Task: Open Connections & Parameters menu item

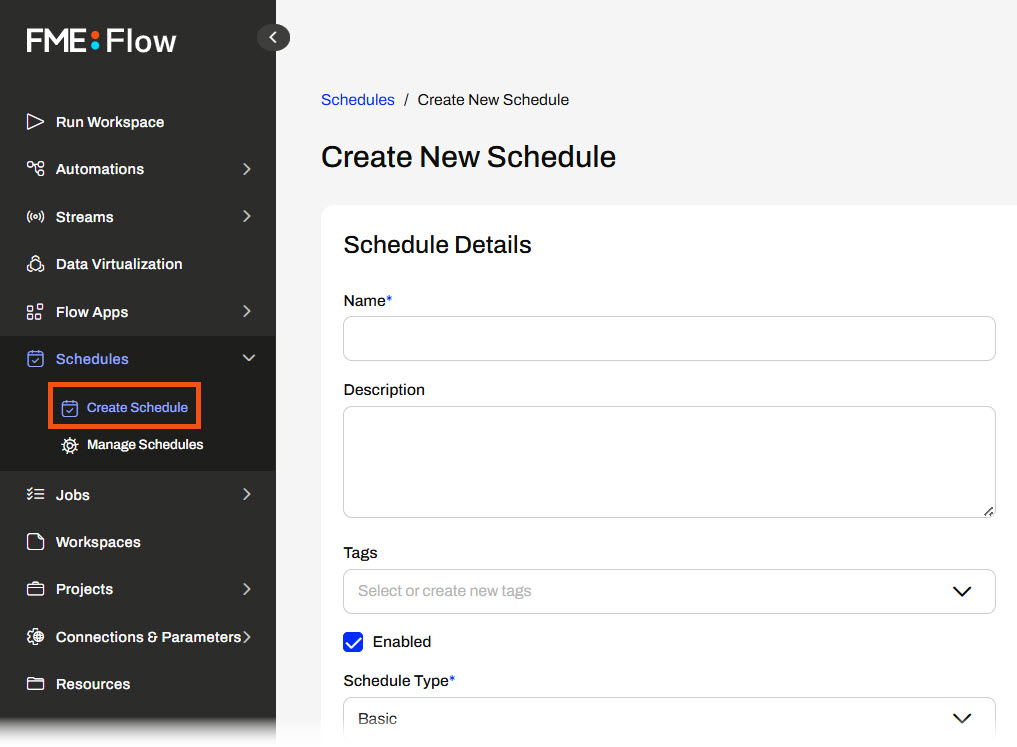Action: click(148, 637)
